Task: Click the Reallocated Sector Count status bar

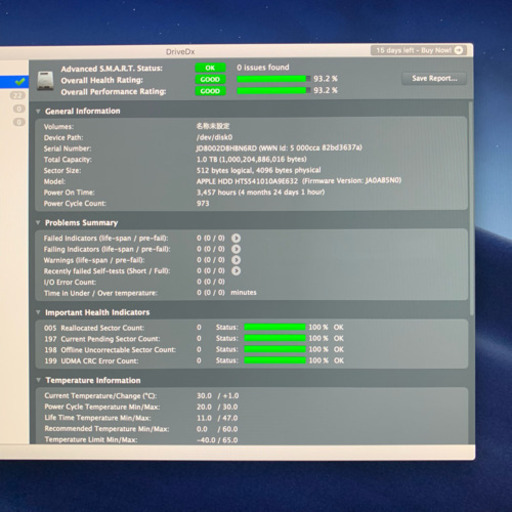Action: click(275, 327)
